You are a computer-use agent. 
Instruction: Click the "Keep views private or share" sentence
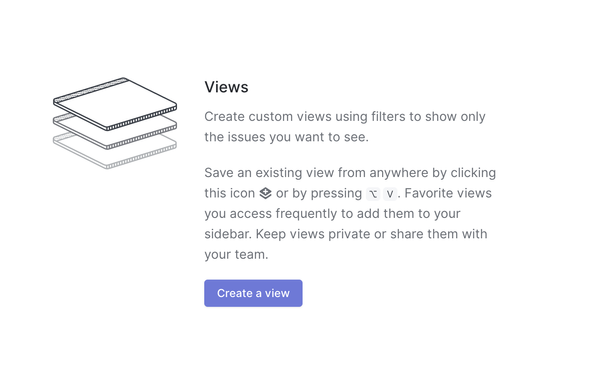point(372,234)
